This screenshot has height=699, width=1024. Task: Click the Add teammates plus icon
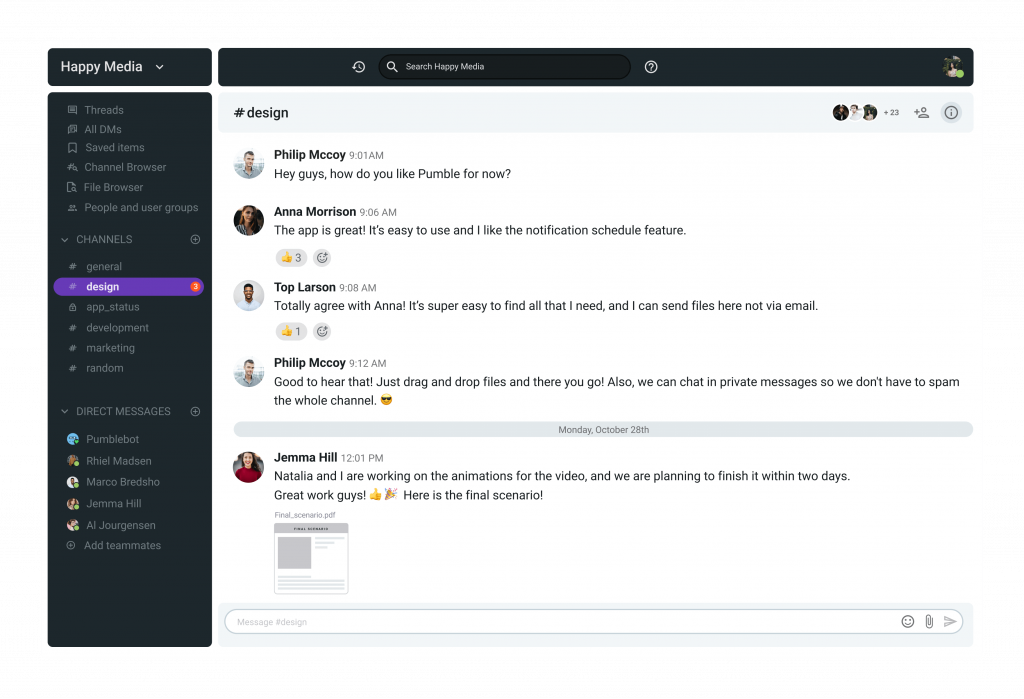tap(71, 545)
